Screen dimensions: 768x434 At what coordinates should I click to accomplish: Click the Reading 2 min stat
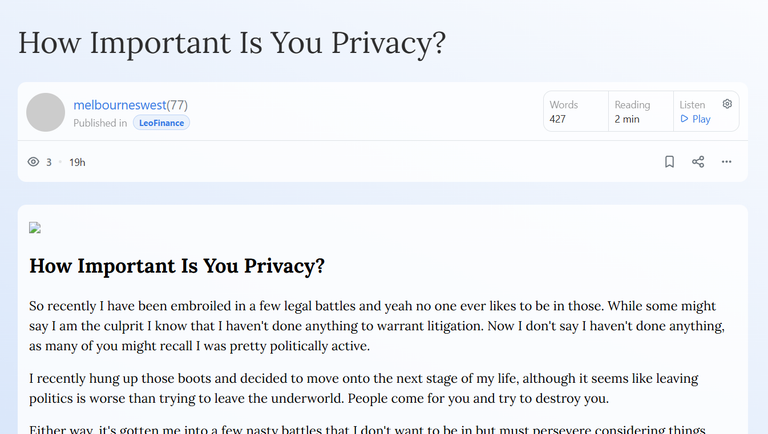(x=641, y=112)
